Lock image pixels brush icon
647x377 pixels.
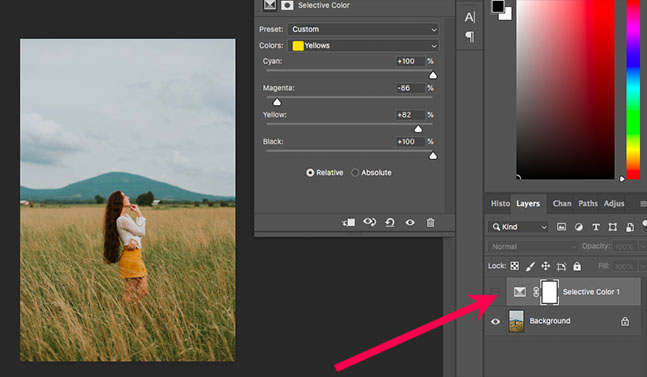tap(530, 266)
